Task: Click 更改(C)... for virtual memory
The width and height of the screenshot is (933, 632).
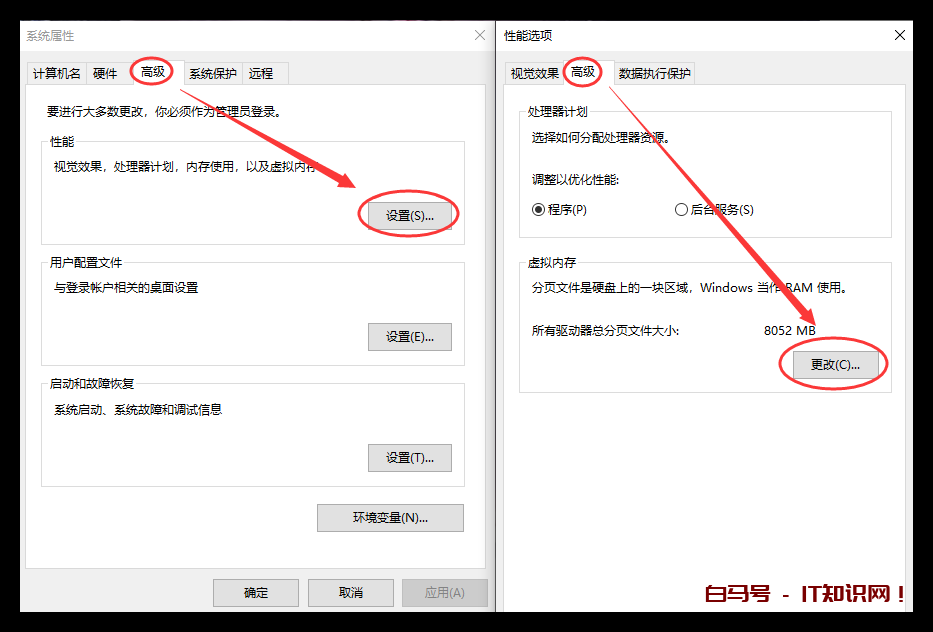Action: 835,365
